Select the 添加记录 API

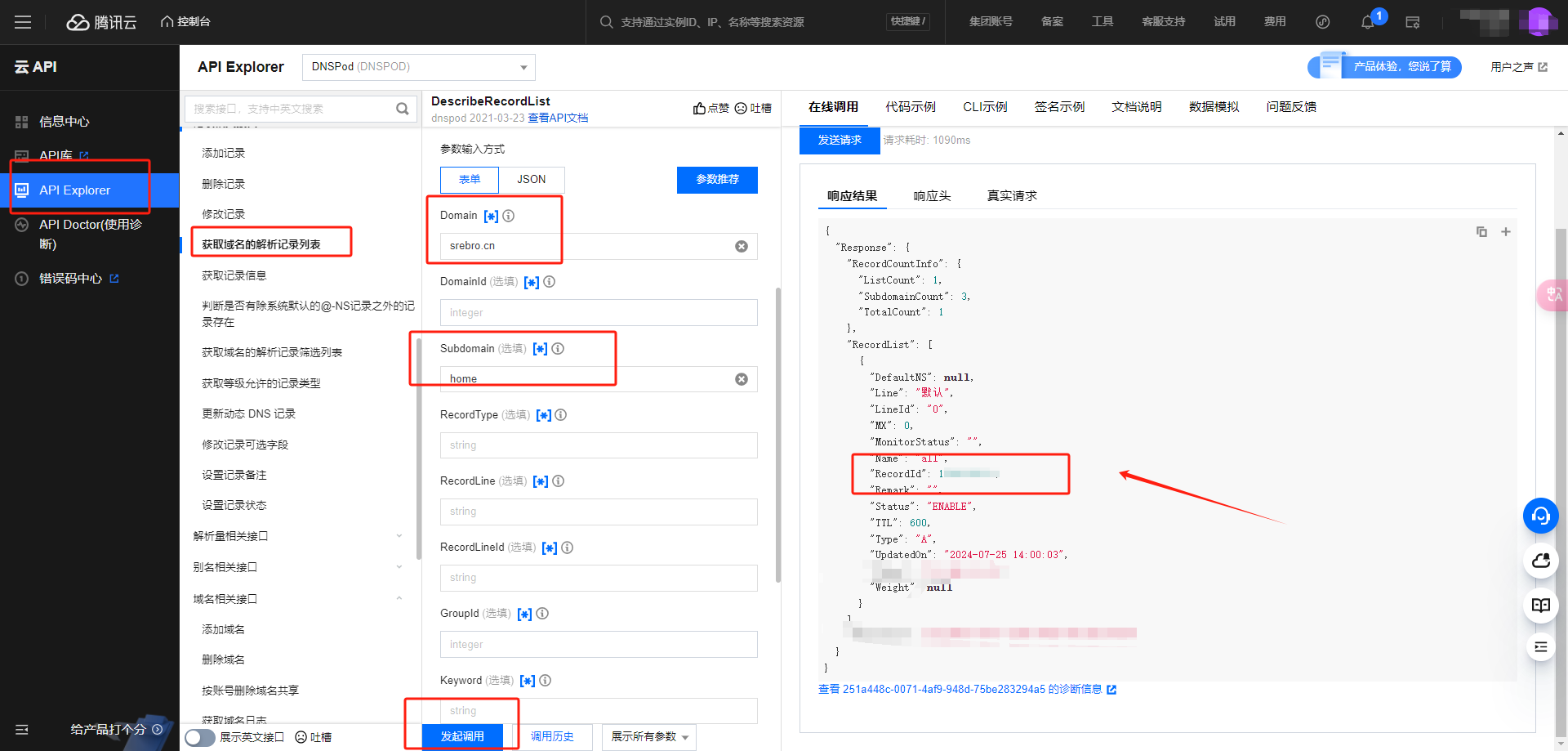click(223, 154)
